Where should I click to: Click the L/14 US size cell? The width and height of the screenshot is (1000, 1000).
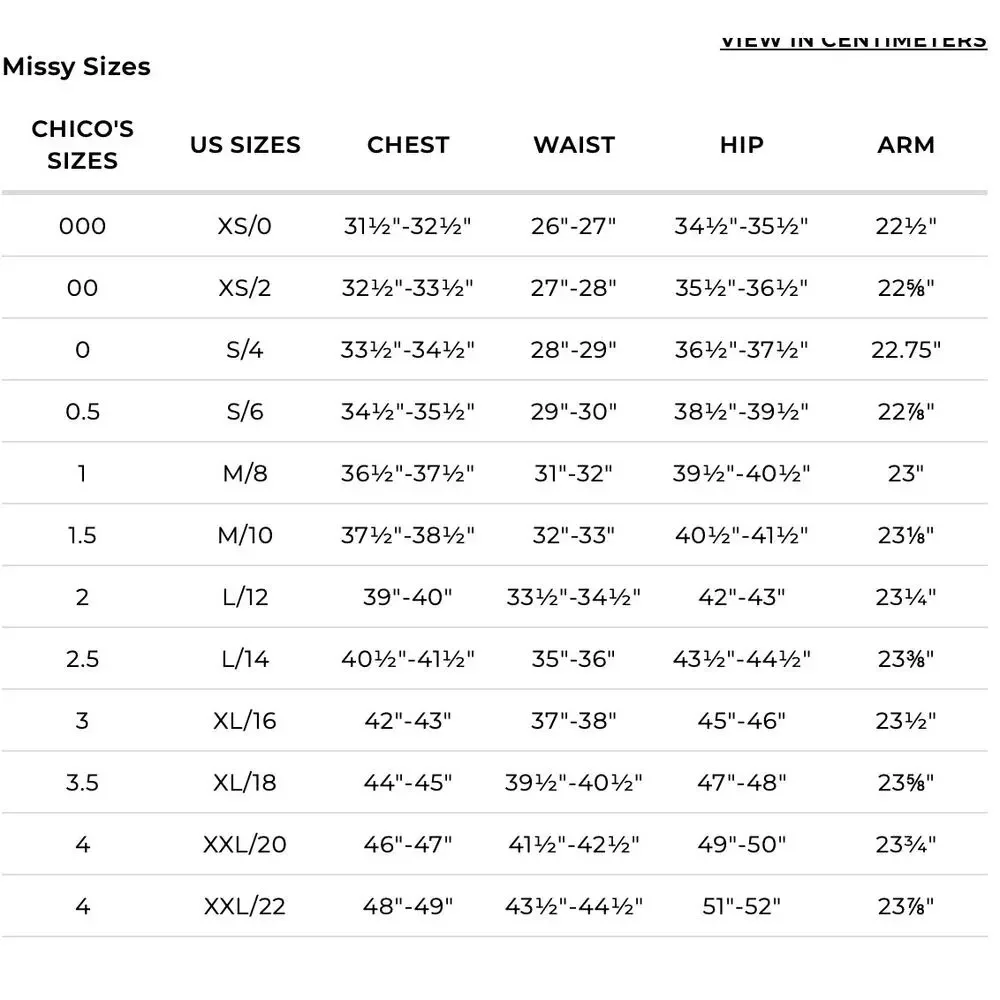245,659
